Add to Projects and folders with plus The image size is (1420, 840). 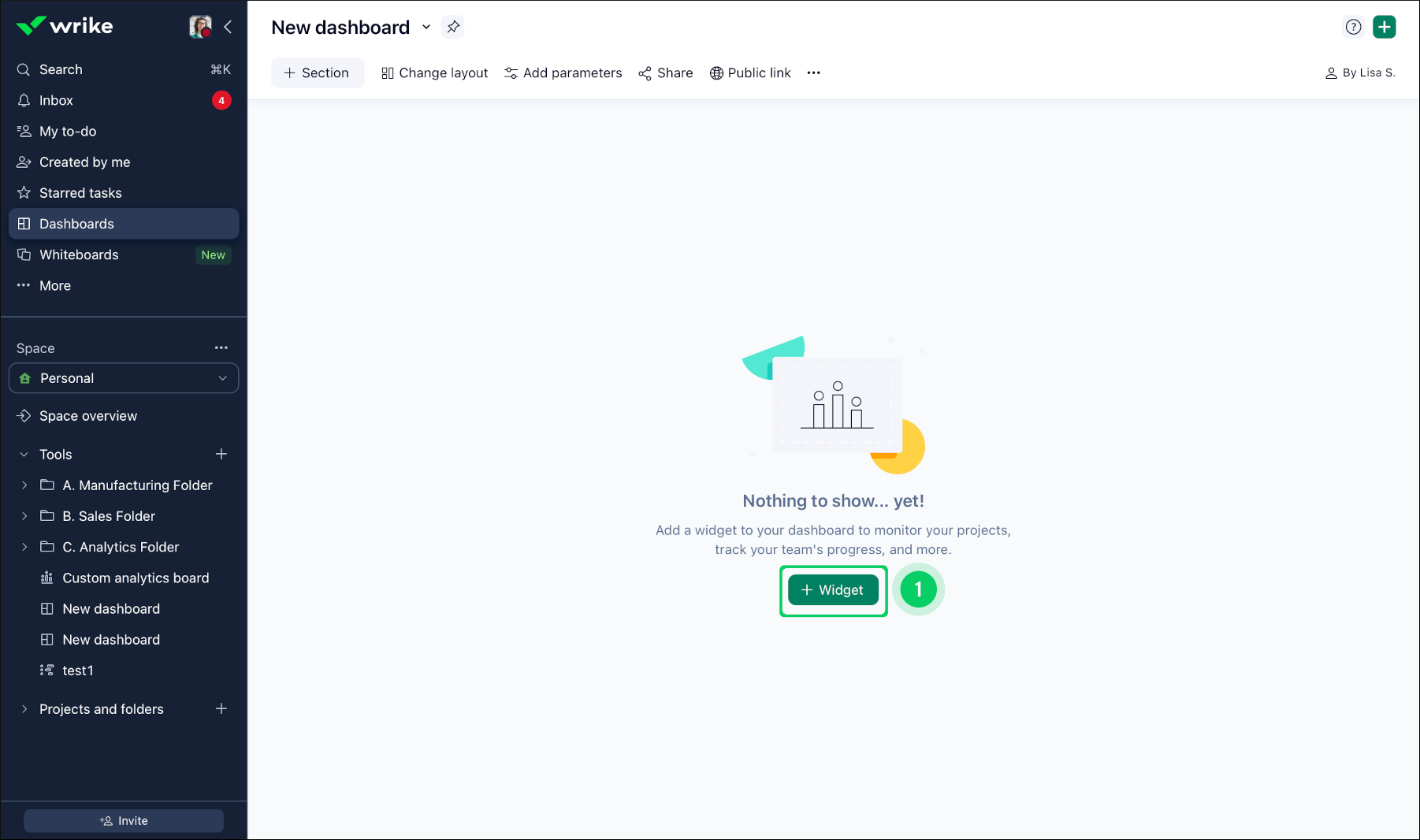[x=221, y=708]
